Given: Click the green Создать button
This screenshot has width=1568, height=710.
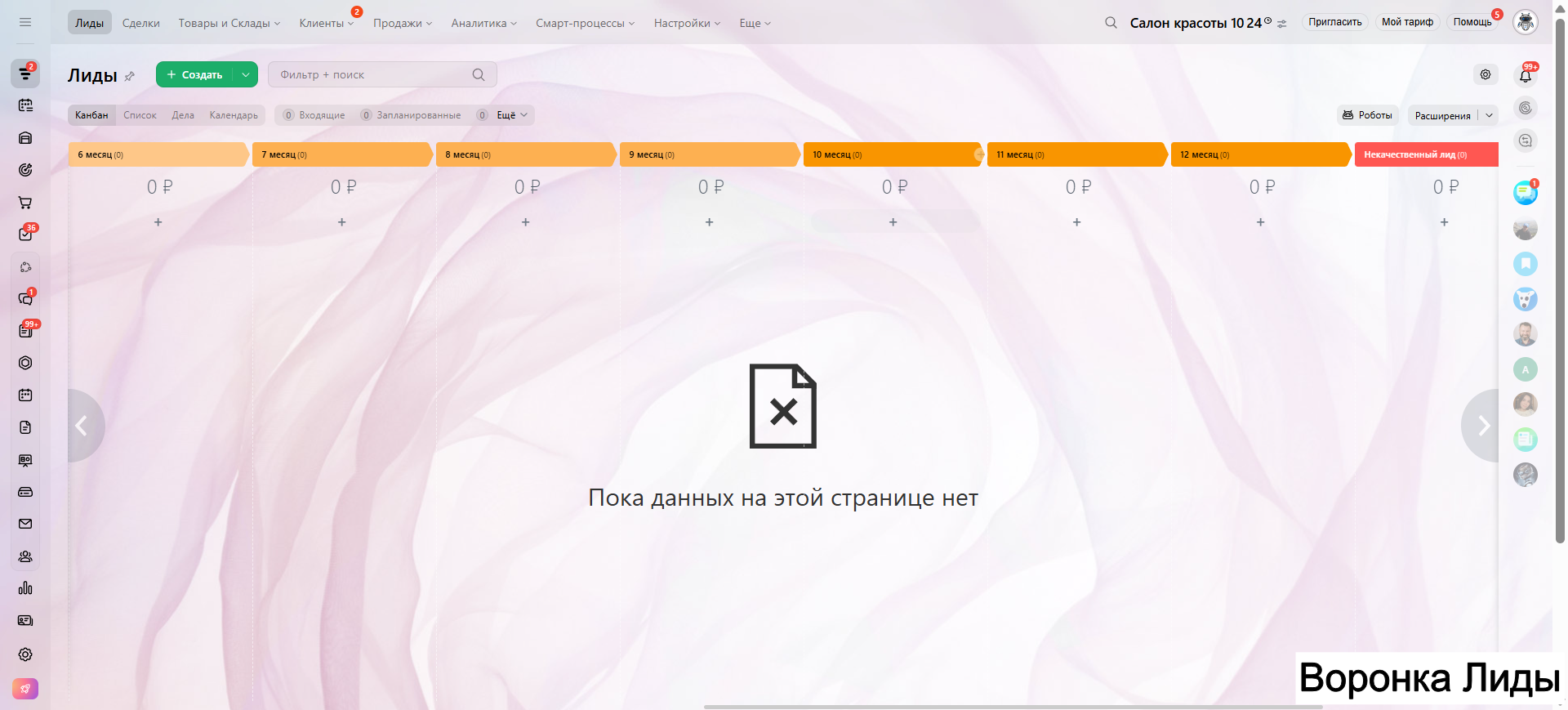Looking at the screenshot, I should [194, 74].
